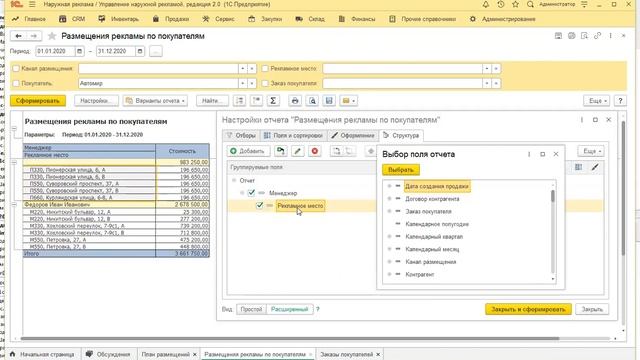Image resolution: width=640 pixels, height=360 pixels.
Task: Open calendar picker for end date 31.12.2020
Action: tap(140, 51)
